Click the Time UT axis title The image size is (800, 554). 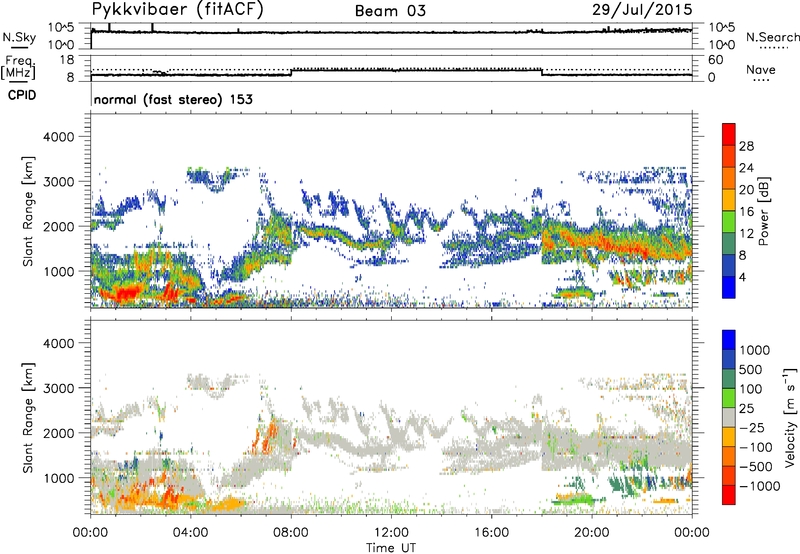(x=391, y=548)
